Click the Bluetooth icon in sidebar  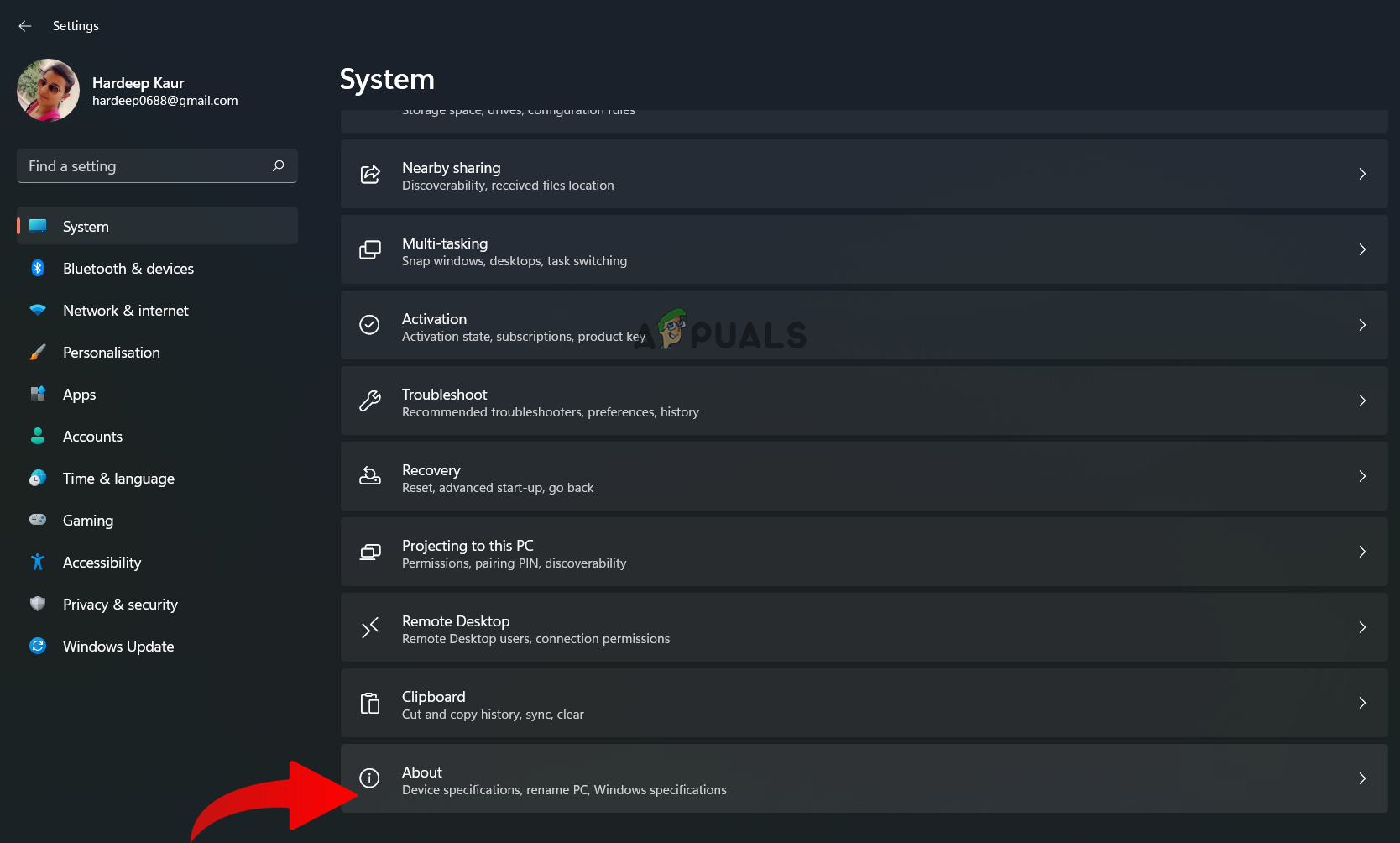tap(38, 268)
